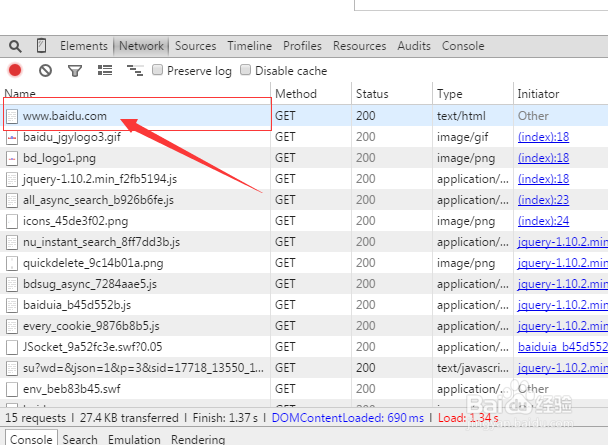
Task: Open initiator link for nu_instant_search row
Action: [563, 242]
